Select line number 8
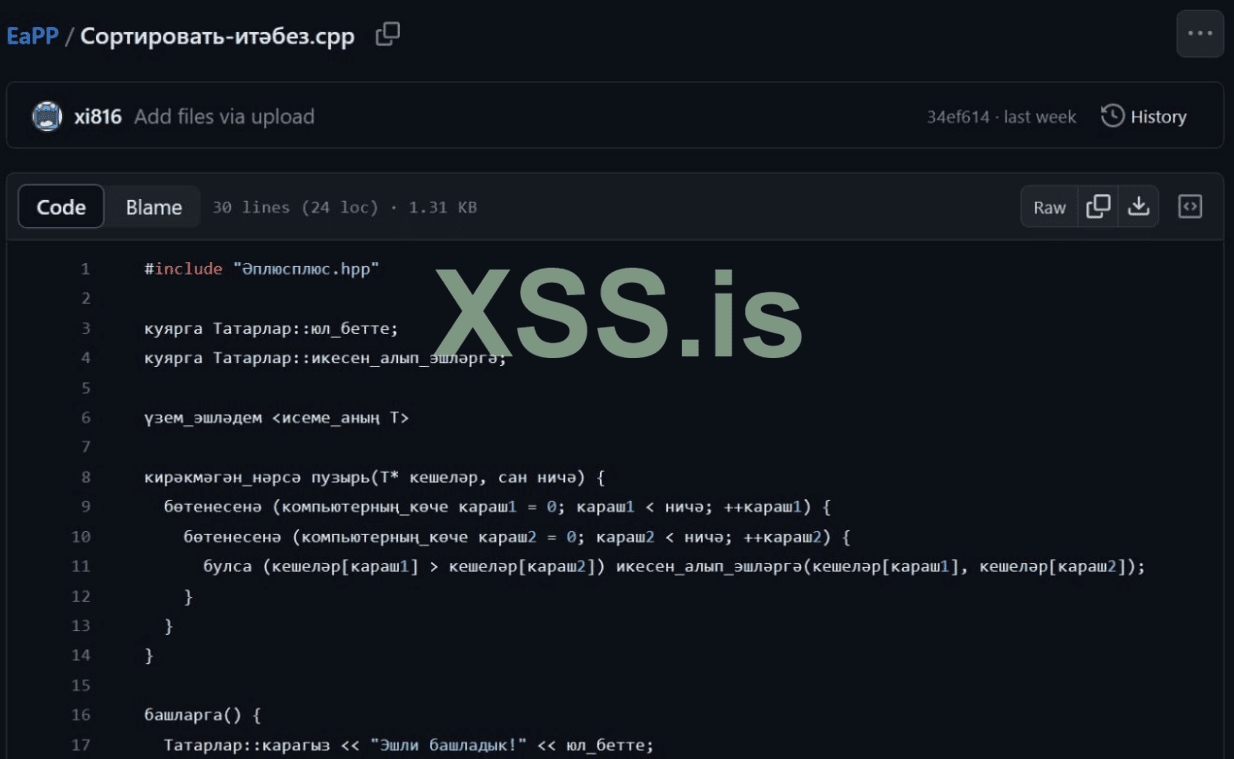 [85, 477]
